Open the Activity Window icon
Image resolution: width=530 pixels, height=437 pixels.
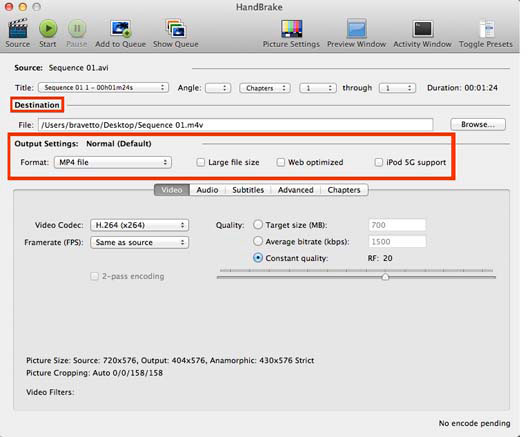[423, 28]
